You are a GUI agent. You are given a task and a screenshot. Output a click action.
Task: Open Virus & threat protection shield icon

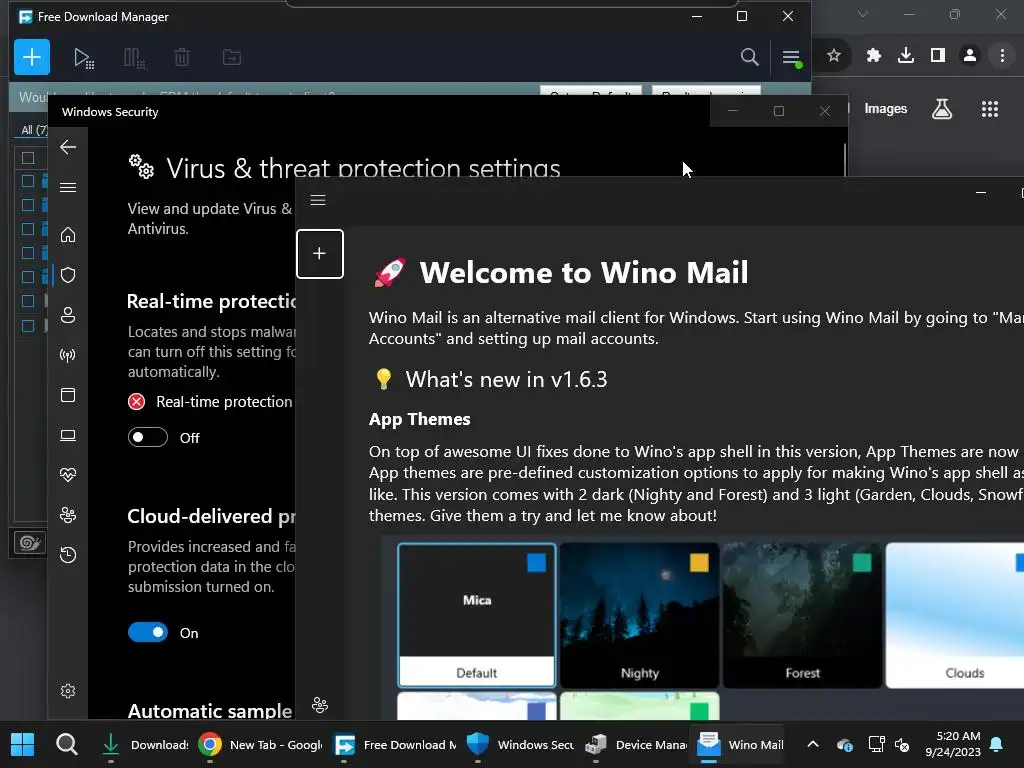[x=68, y=275]
